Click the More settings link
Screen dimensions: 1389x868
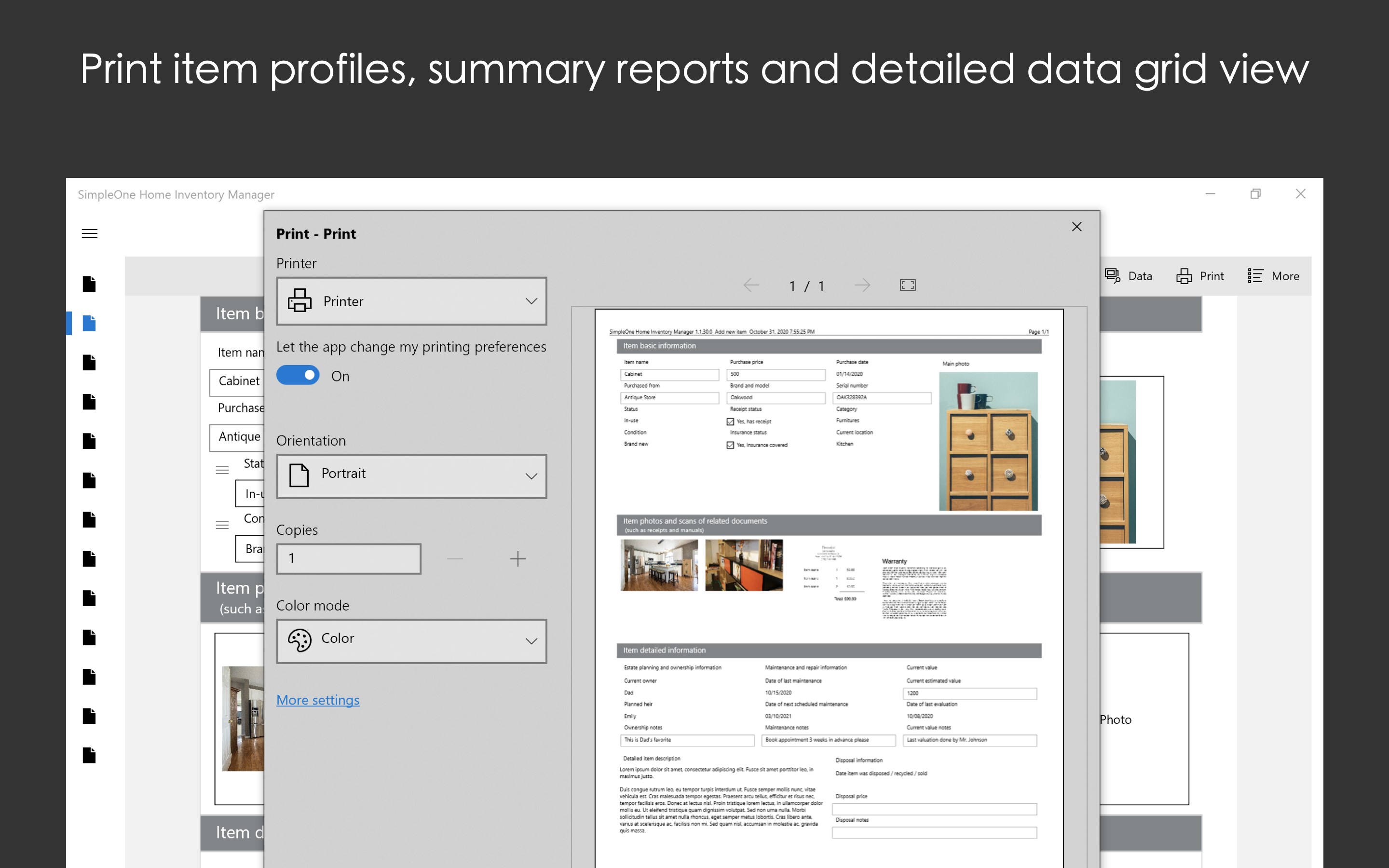pyautogui.click(x=318, y=700)
